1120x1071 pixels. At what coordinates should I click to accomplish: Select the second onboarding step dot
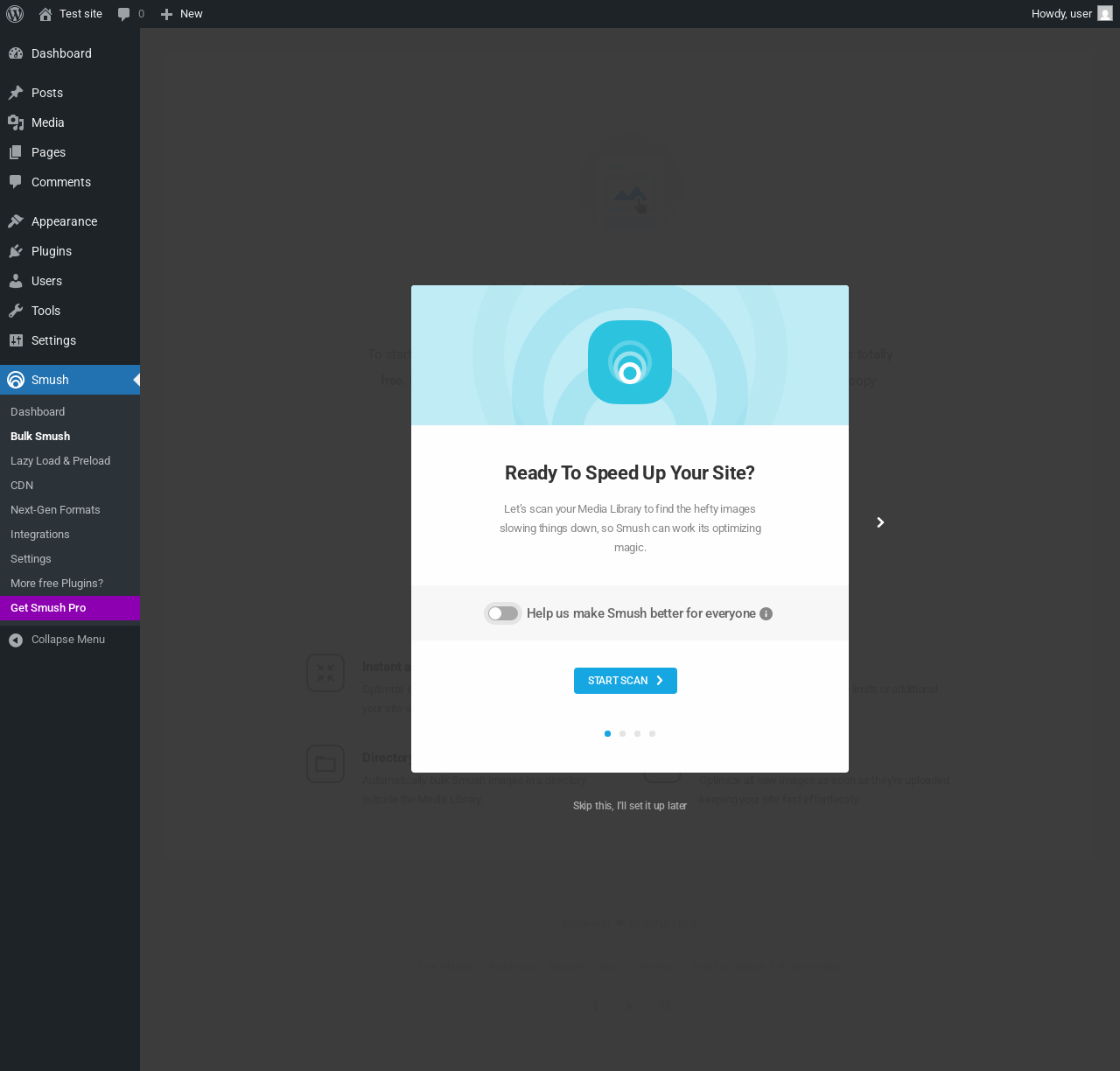(622, 734)
